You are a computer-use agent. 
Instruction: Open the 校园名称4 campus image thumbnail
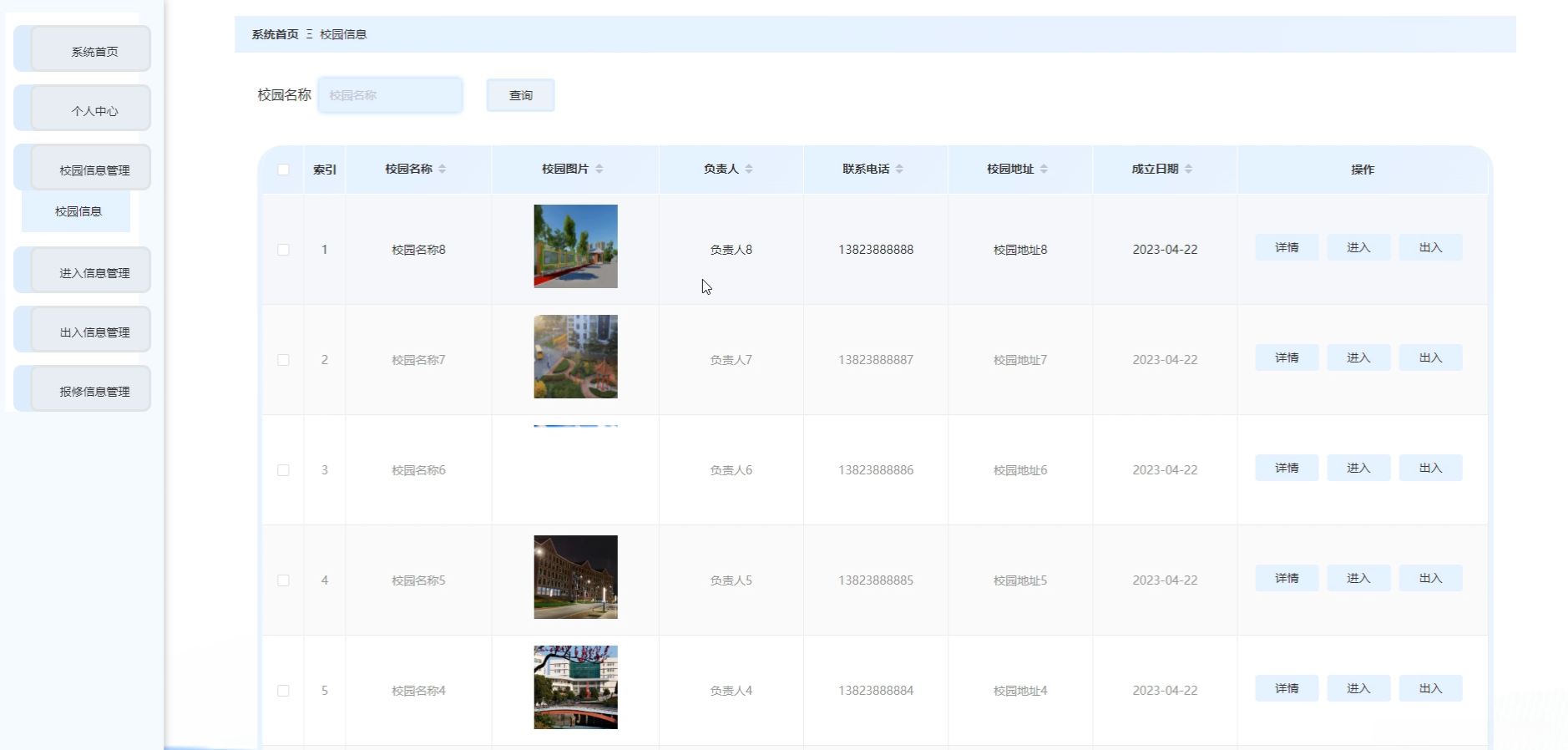576,687
